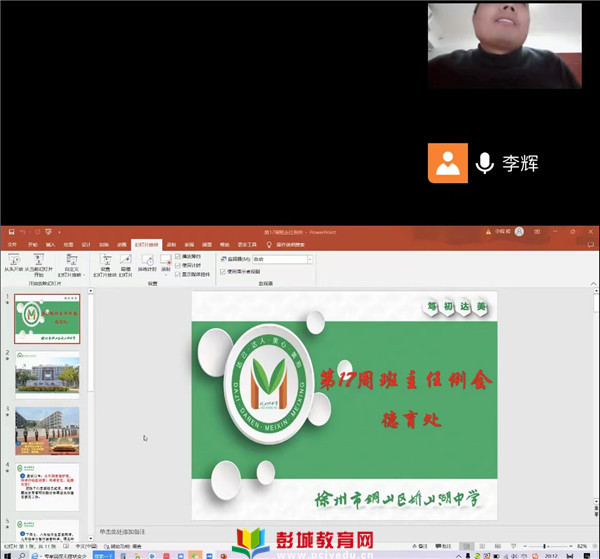Click the Save icon in the quick access toolbar

click(x=11, y=232)
